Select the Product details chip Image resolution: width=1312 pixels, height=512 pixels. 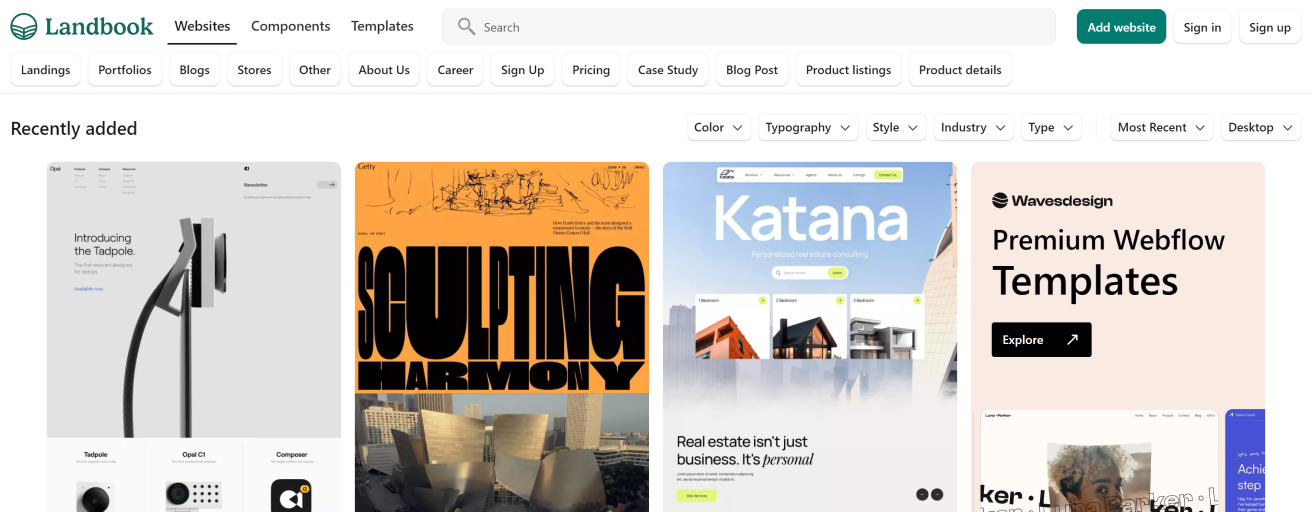(960, 70)
